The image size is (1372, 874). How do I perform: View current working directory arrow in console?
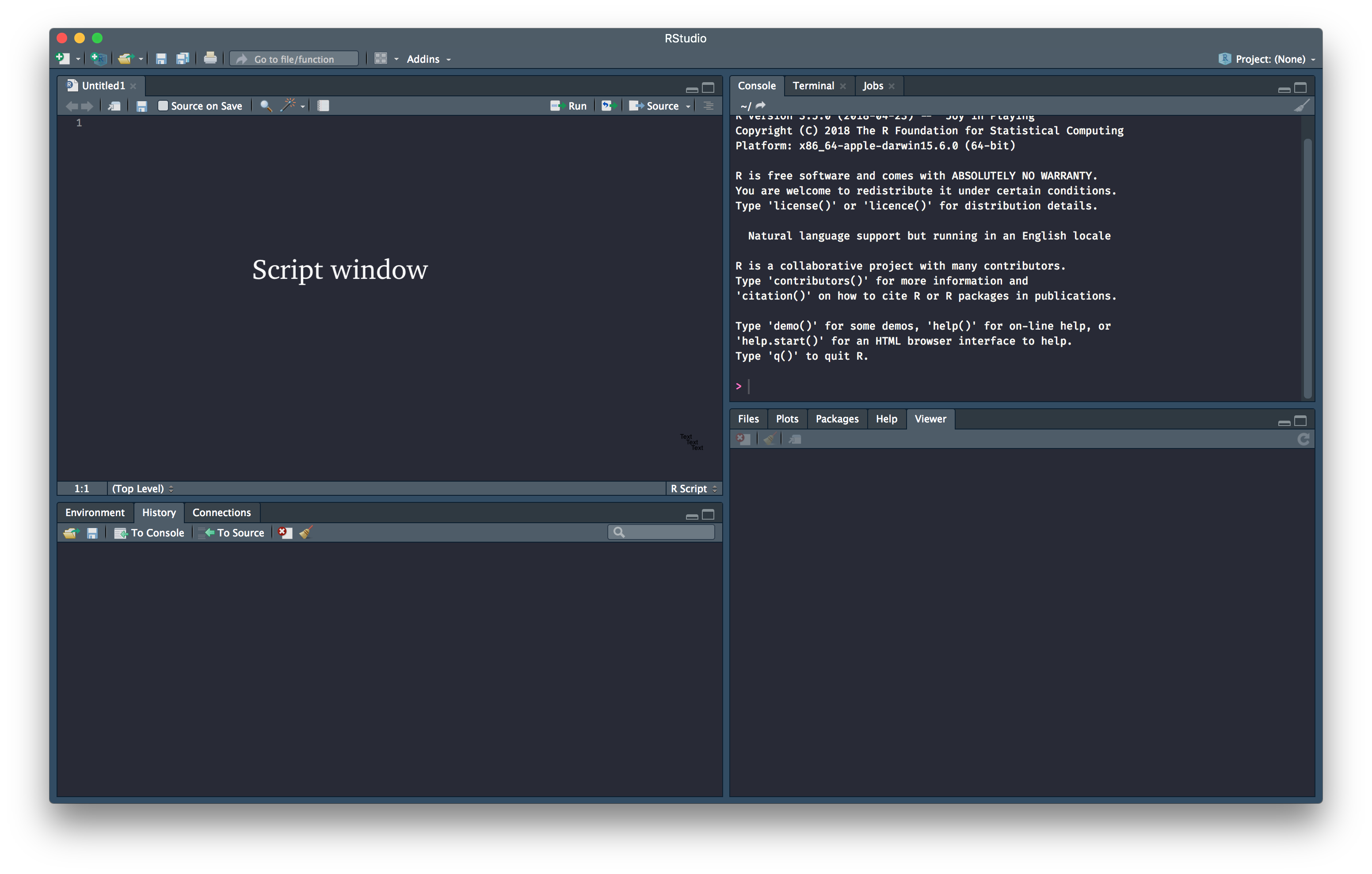(761, 106)
